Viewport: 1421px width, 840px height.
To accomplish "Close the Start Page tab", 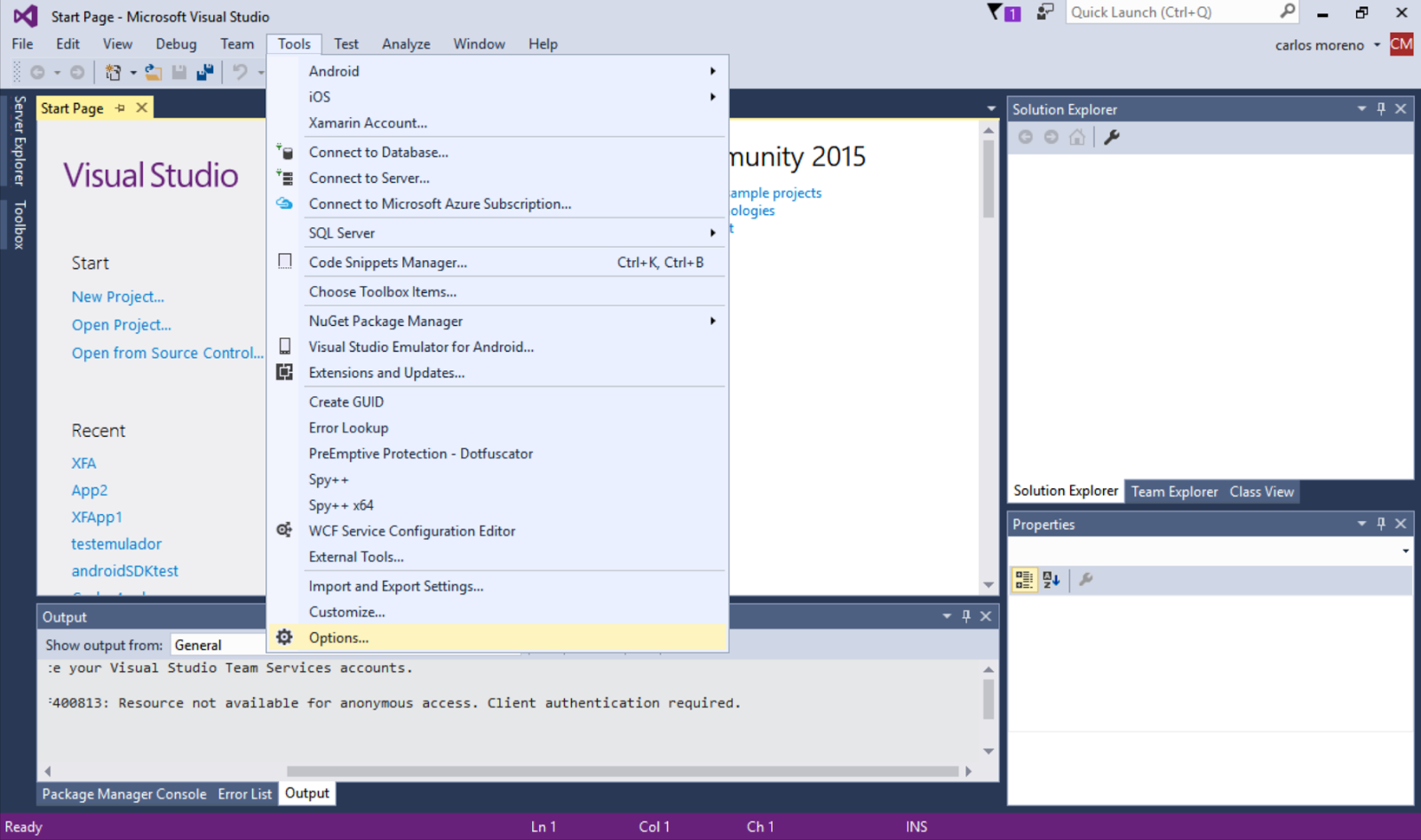I will click(142, 107).
